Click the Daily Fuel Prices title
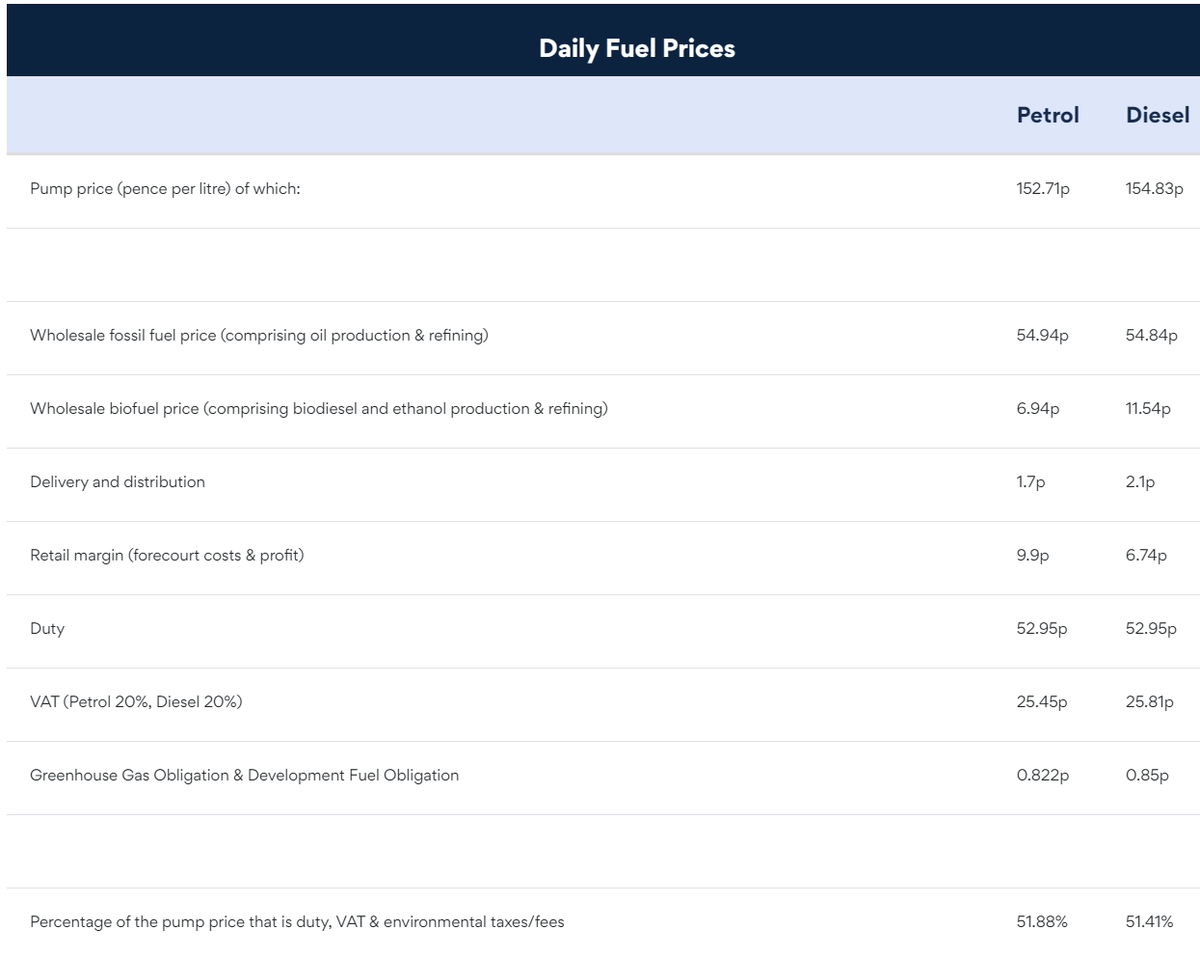 [636, 48]
